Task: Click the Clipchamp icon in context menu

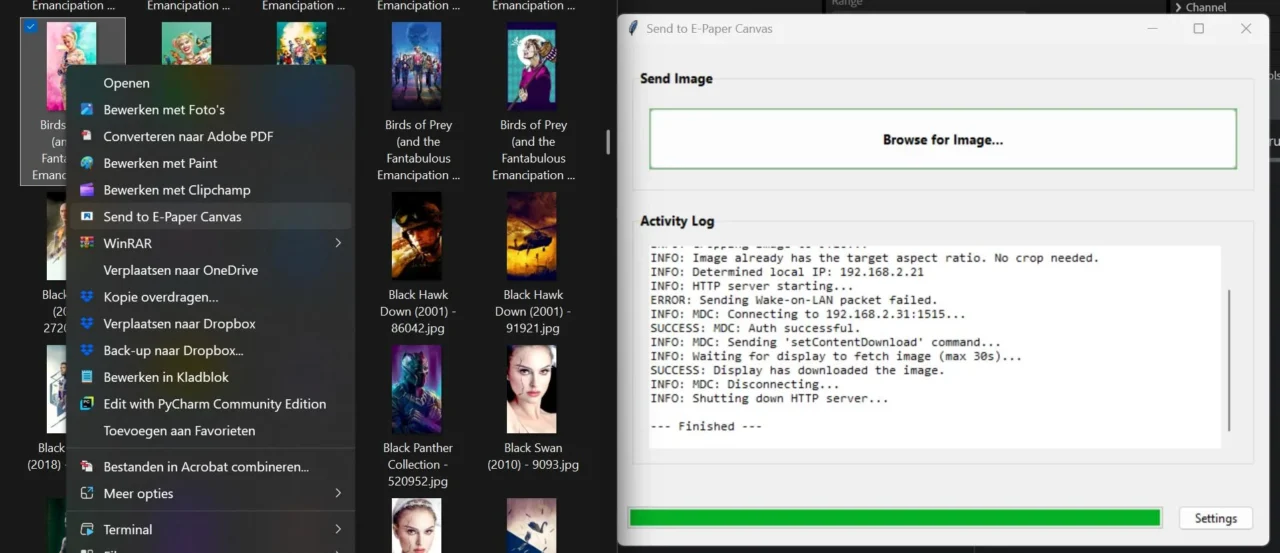Action: (87, 190)
